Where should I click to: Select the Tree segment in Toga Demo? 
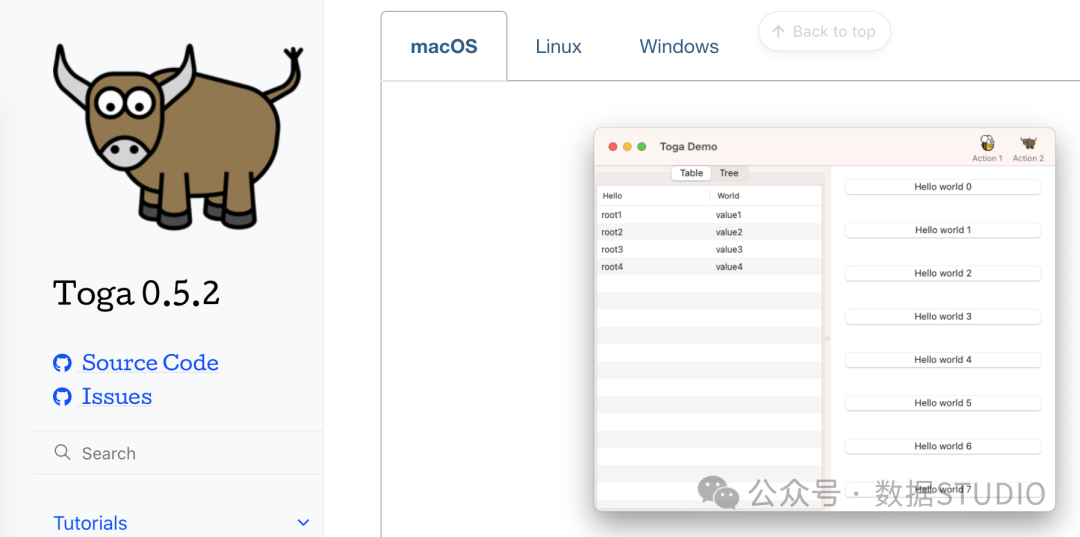[729, 173]
